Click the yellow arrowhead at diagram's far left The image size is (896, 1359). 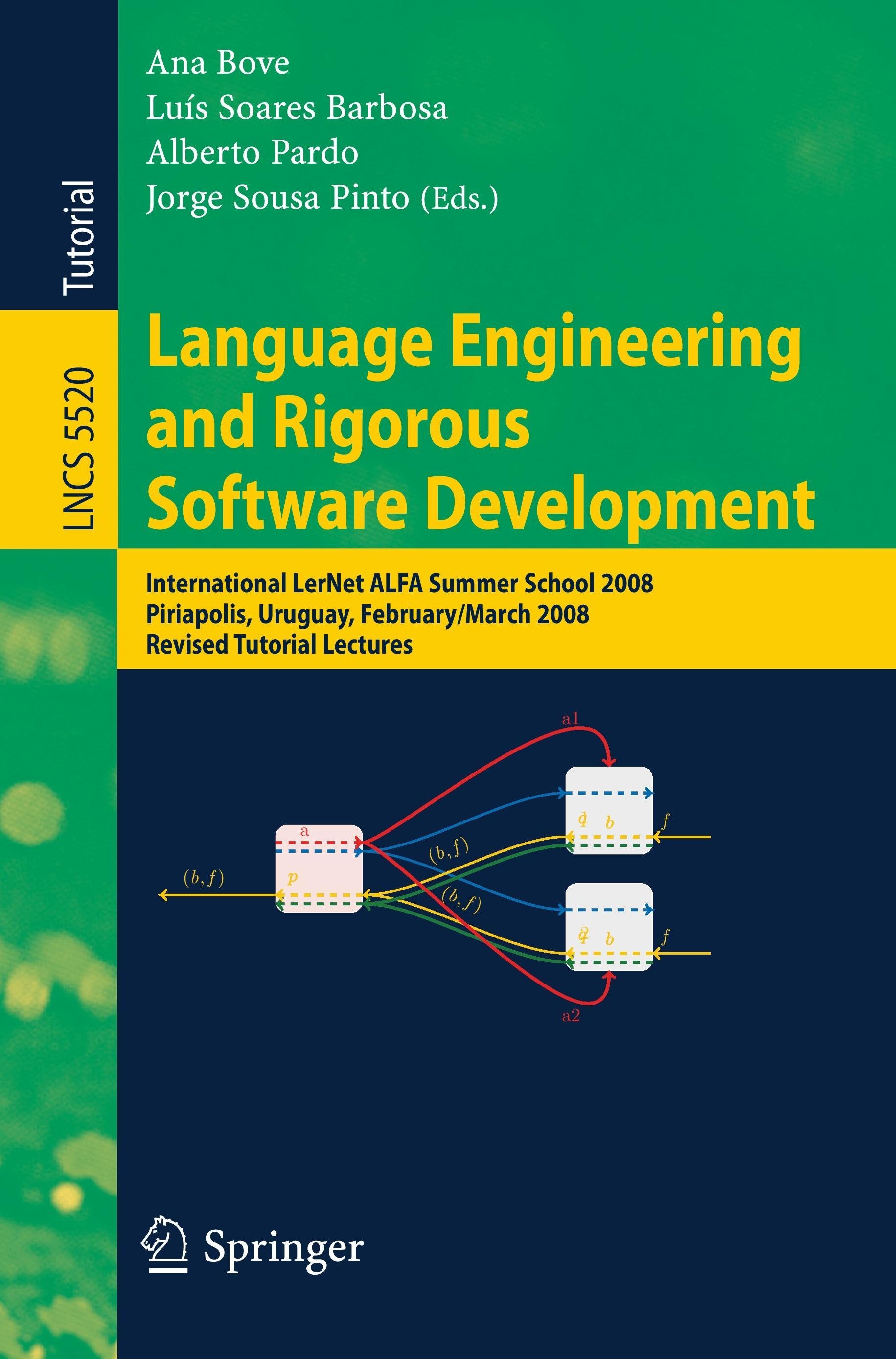click(163, 895)
